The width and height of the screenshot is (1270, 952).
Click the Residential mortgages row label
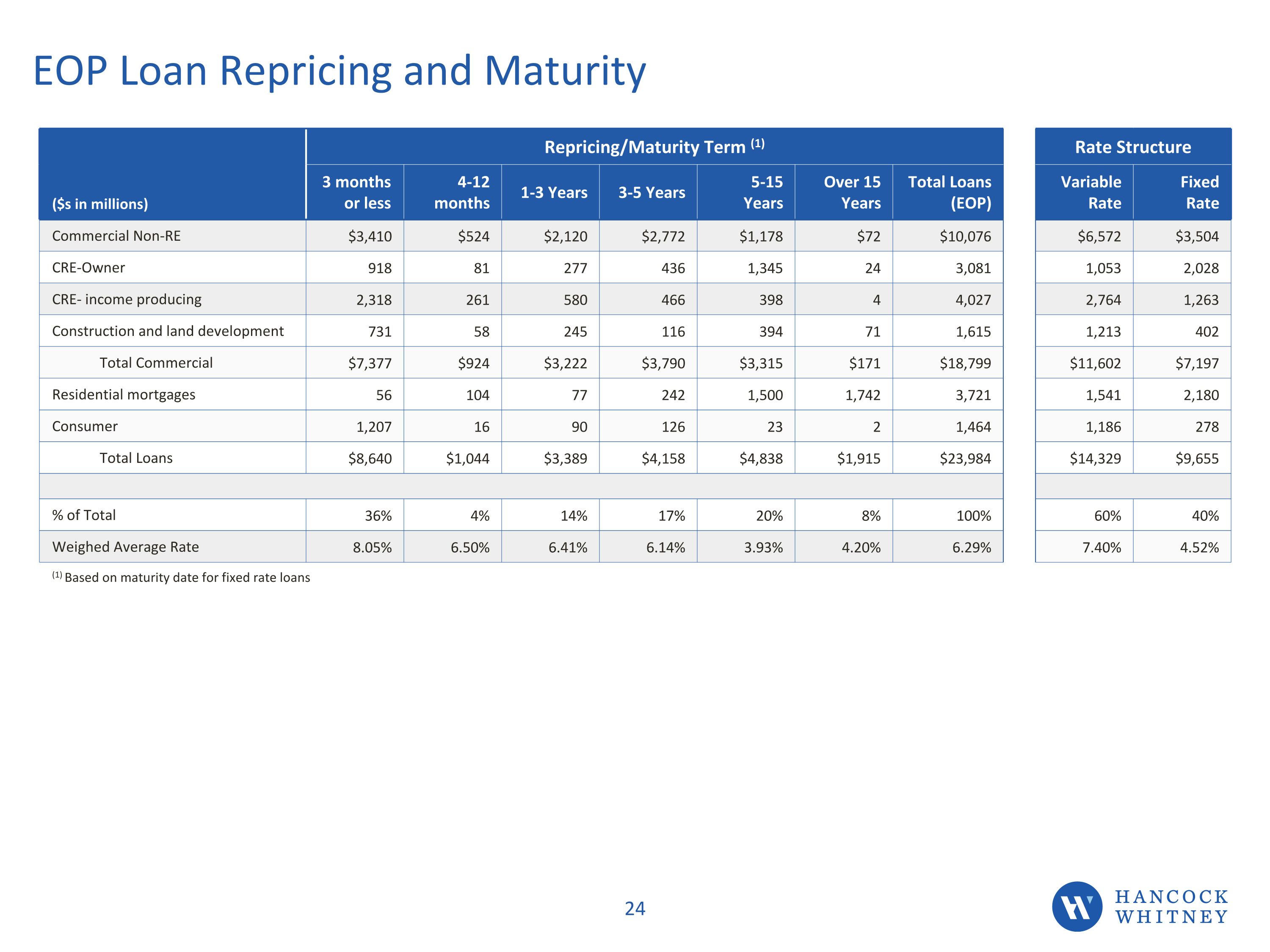(x=124, y=395)
